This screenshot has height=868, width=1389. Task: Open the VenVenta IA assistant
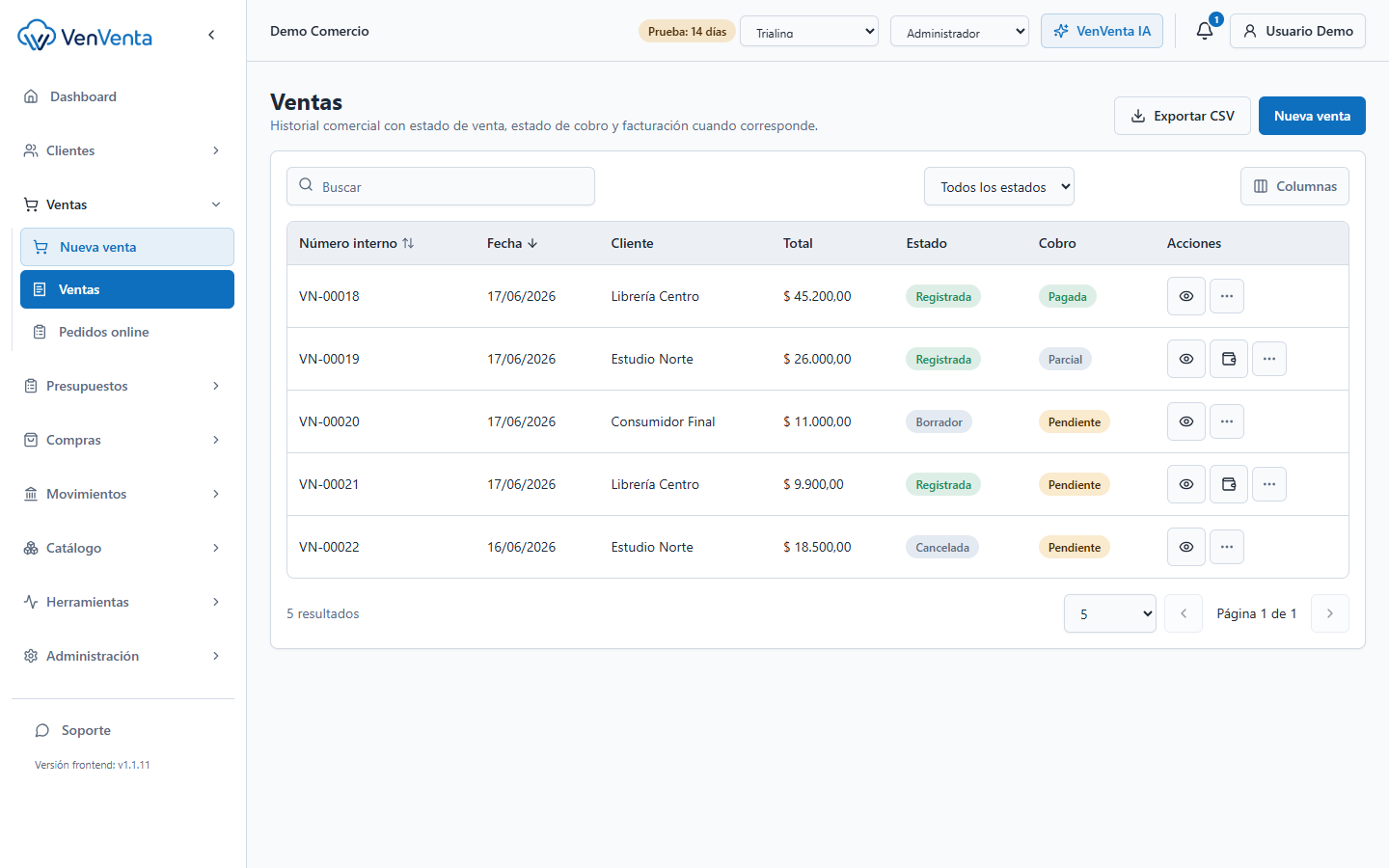click(x=1102, y=31)
